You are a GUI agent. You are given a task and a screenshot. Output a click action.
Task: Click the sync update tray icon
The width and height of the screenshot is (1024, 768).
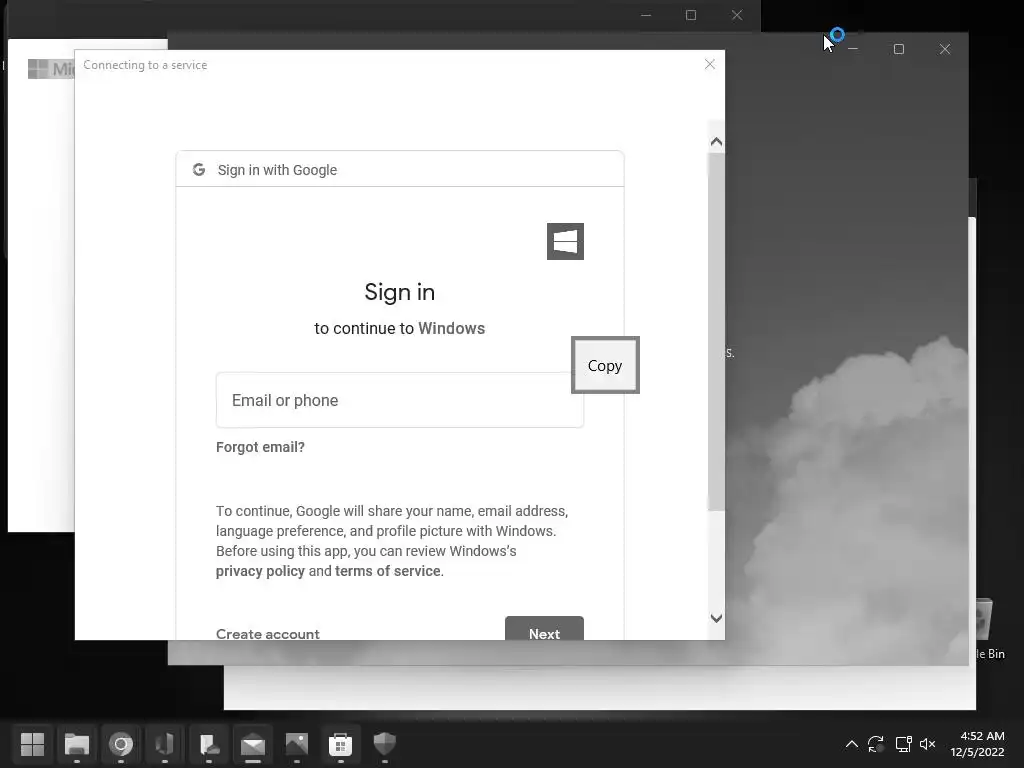coord(876,744)
